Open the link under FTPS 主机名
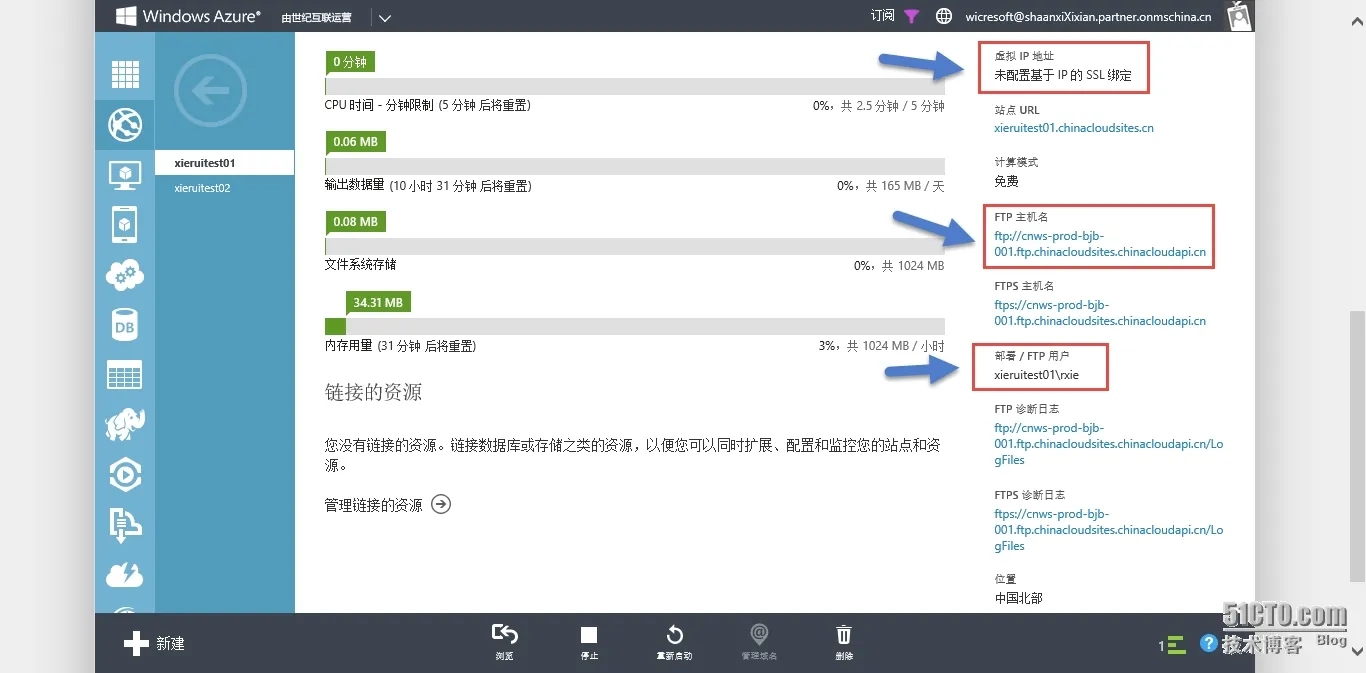Viewport: 1366px width, 673px height. [x=1100, y=313]
